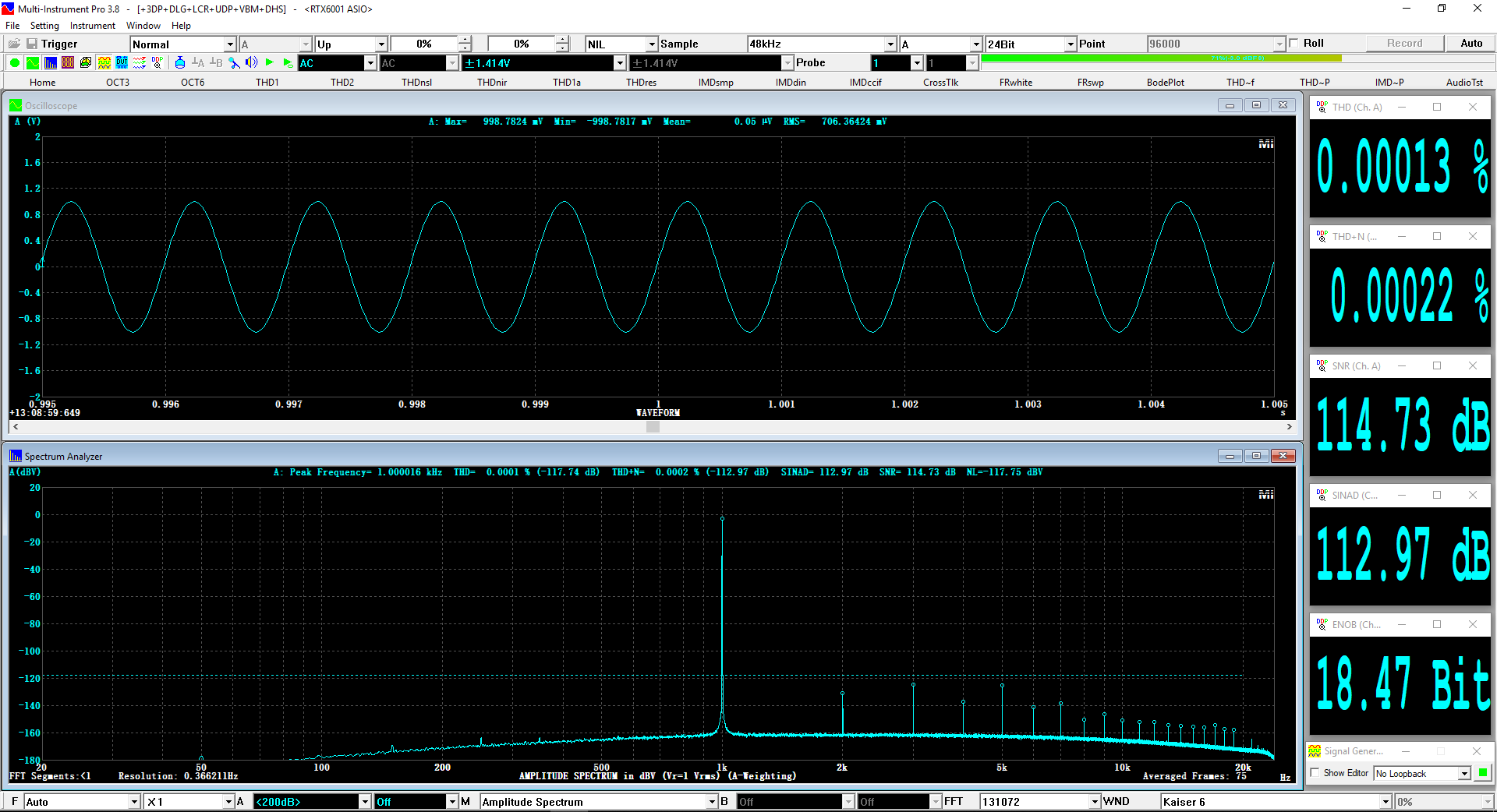This screenshot has width=1497, height=812.
Task: Open the Window menu
Action: (x=143, y=26)
